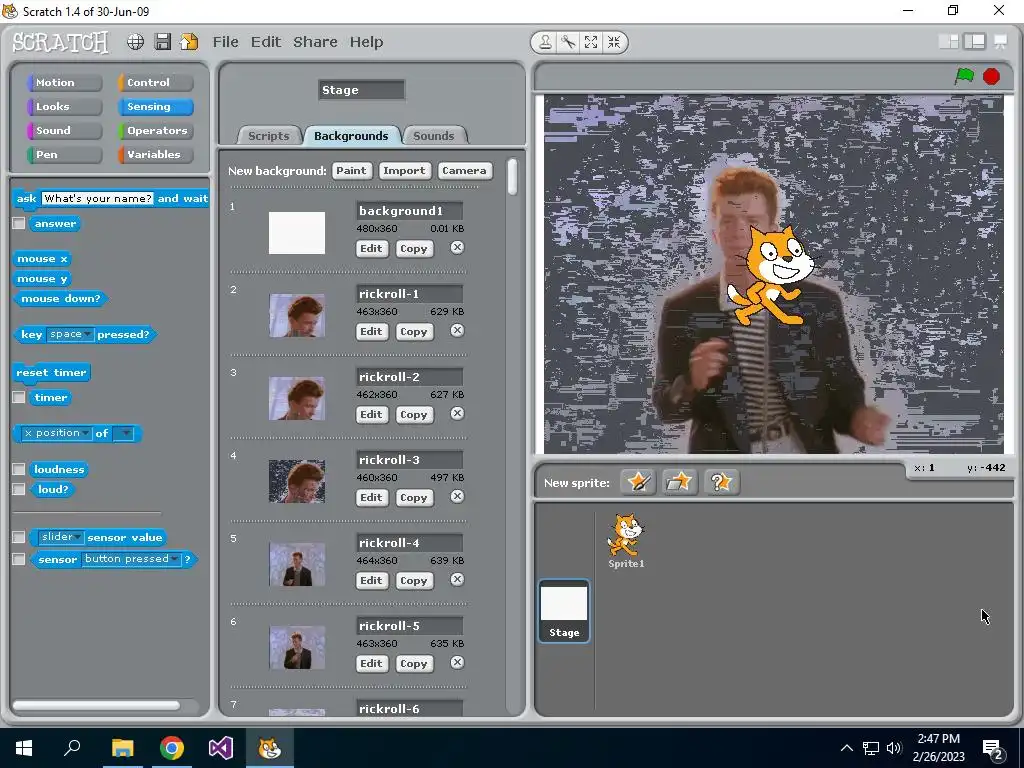Viewport: 1024px width, 768px height.
Task: Open File Explorer from the taskbar
Action: [122, 748]
